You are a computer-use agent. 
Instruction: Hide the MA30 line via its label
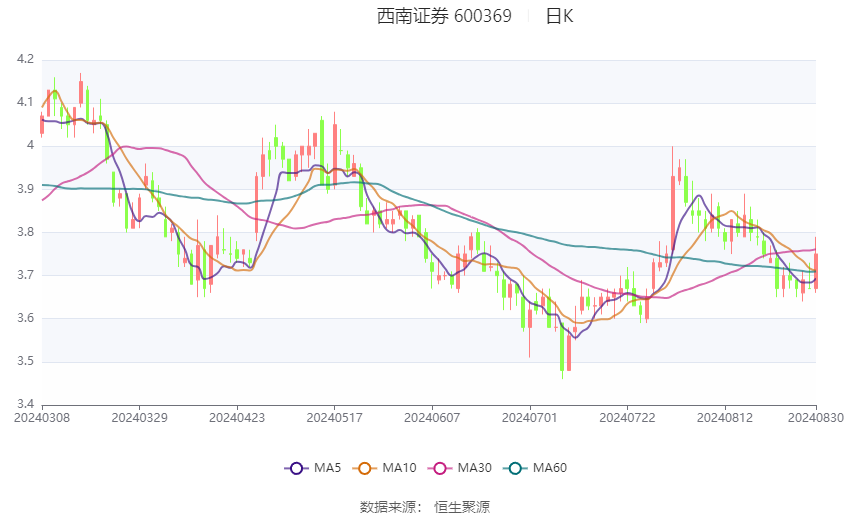[475, 468]
